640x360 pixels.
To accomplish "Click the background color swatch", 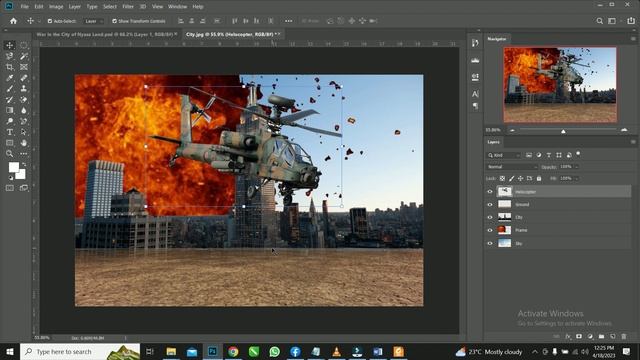I will tap(21, 175).
